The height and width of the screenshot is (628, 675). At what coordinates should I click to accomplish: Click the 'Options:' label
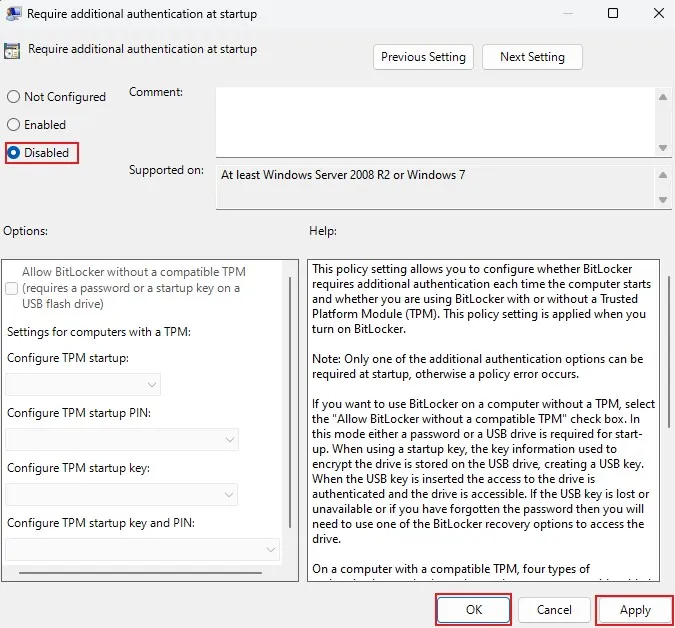tap(25, 231)
